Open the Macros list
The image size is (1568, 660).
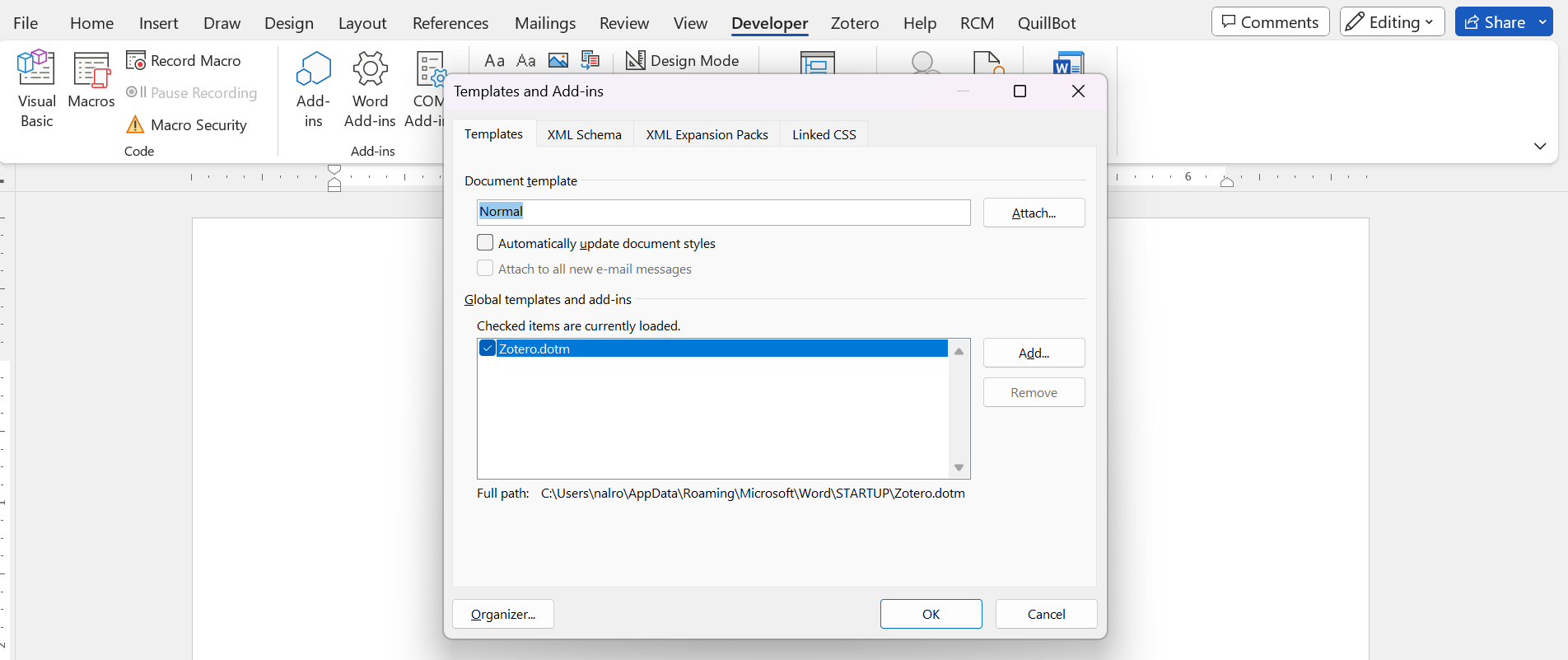pyautogui.click(x=91, y=80)
